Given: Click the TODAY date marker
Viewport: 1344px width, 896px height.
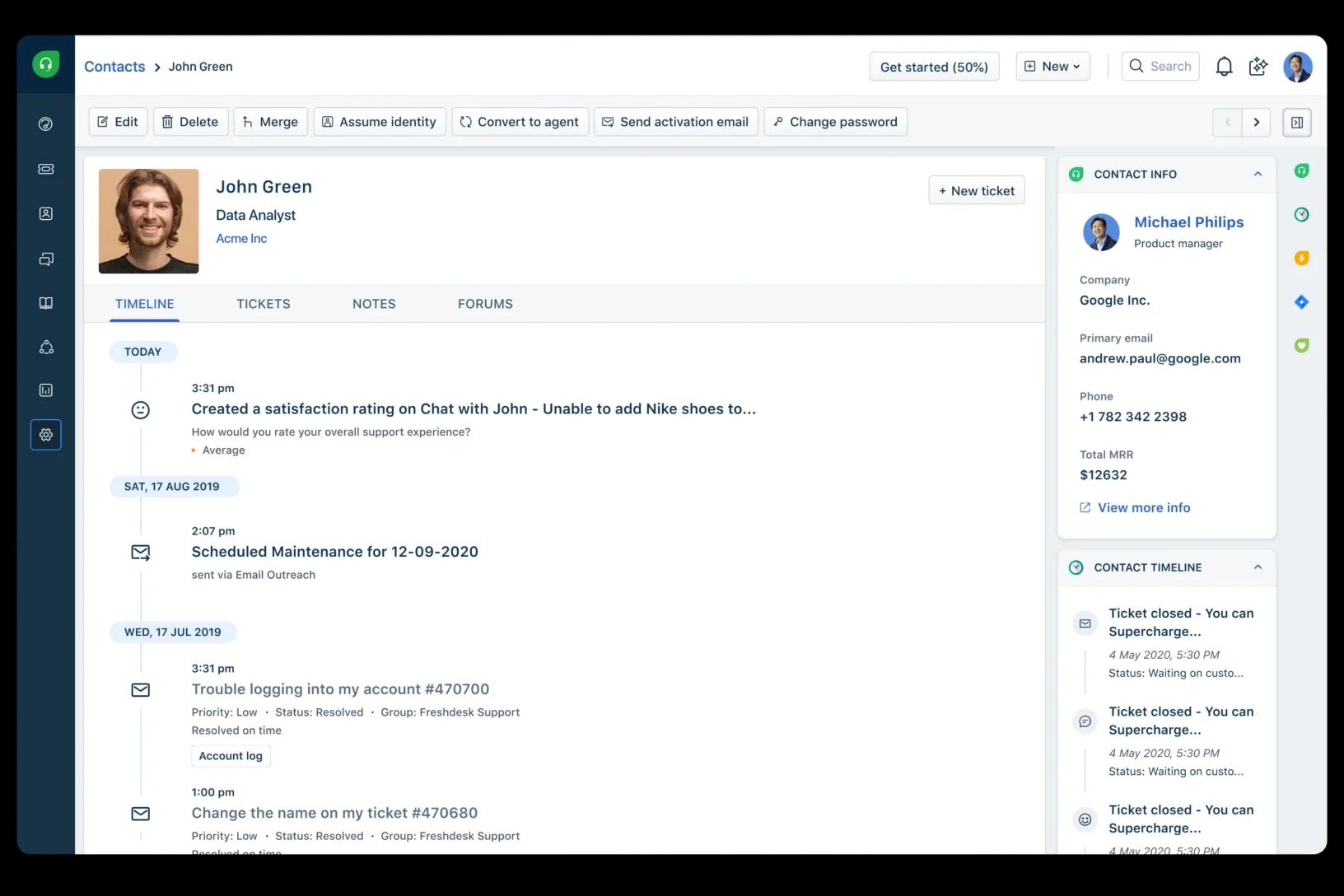Looking at the screenshot, I should [x=143, y=352].
